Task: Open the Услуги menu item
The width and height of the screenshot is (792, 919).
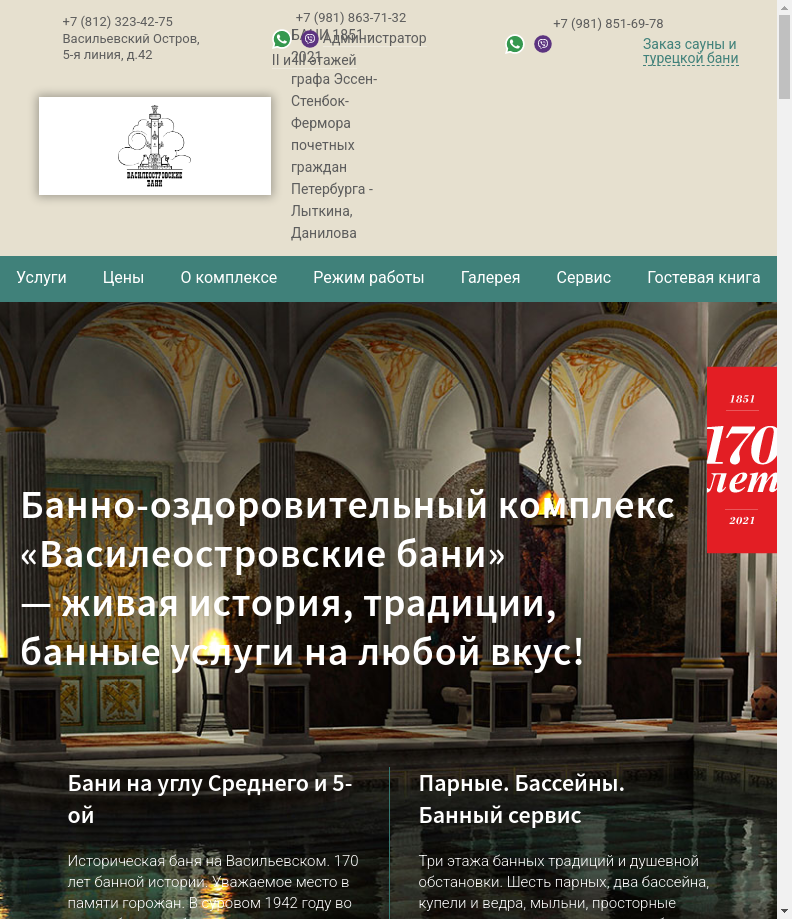Action: click(42, 278)
